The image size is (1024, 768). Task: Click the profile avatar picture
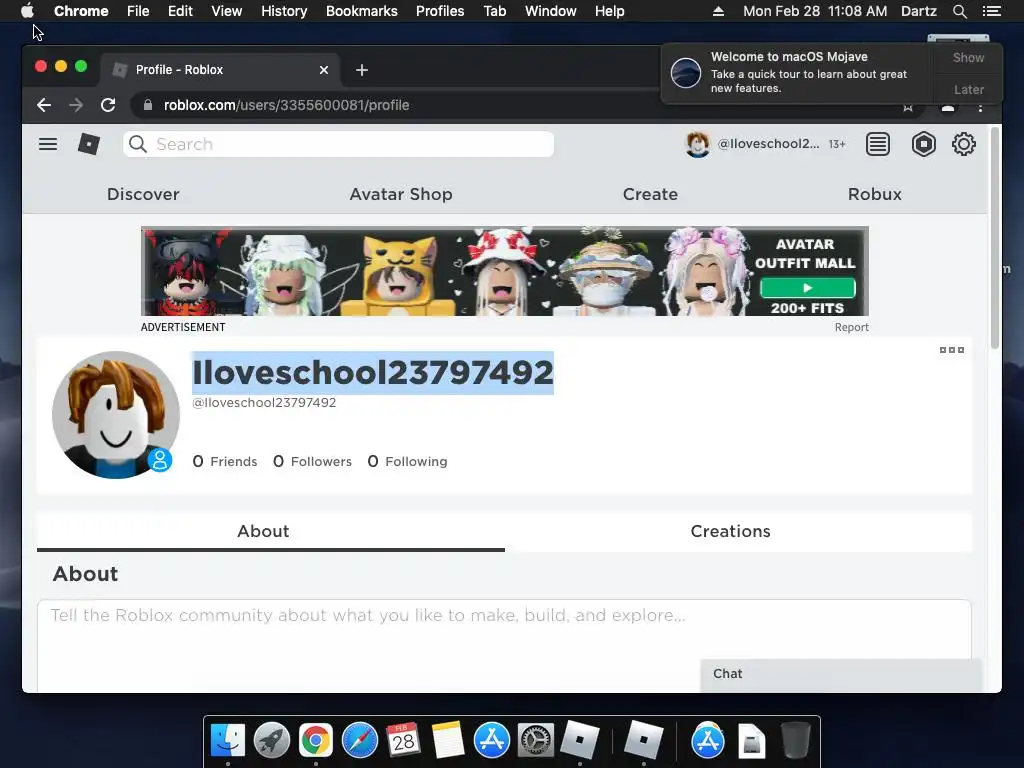coord(116,415)
